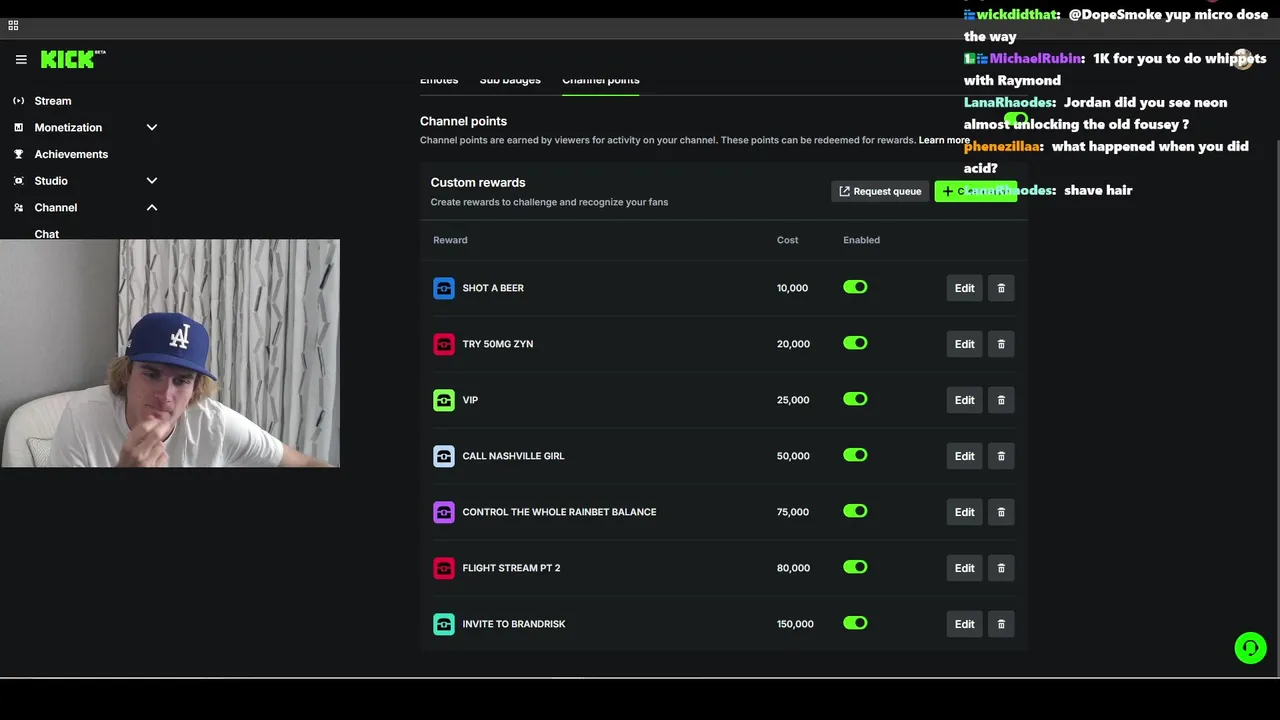The image size is (1280, 720).
Task: Delete the TRY 50MG ZYN reward
Action: click(1001, 344)
